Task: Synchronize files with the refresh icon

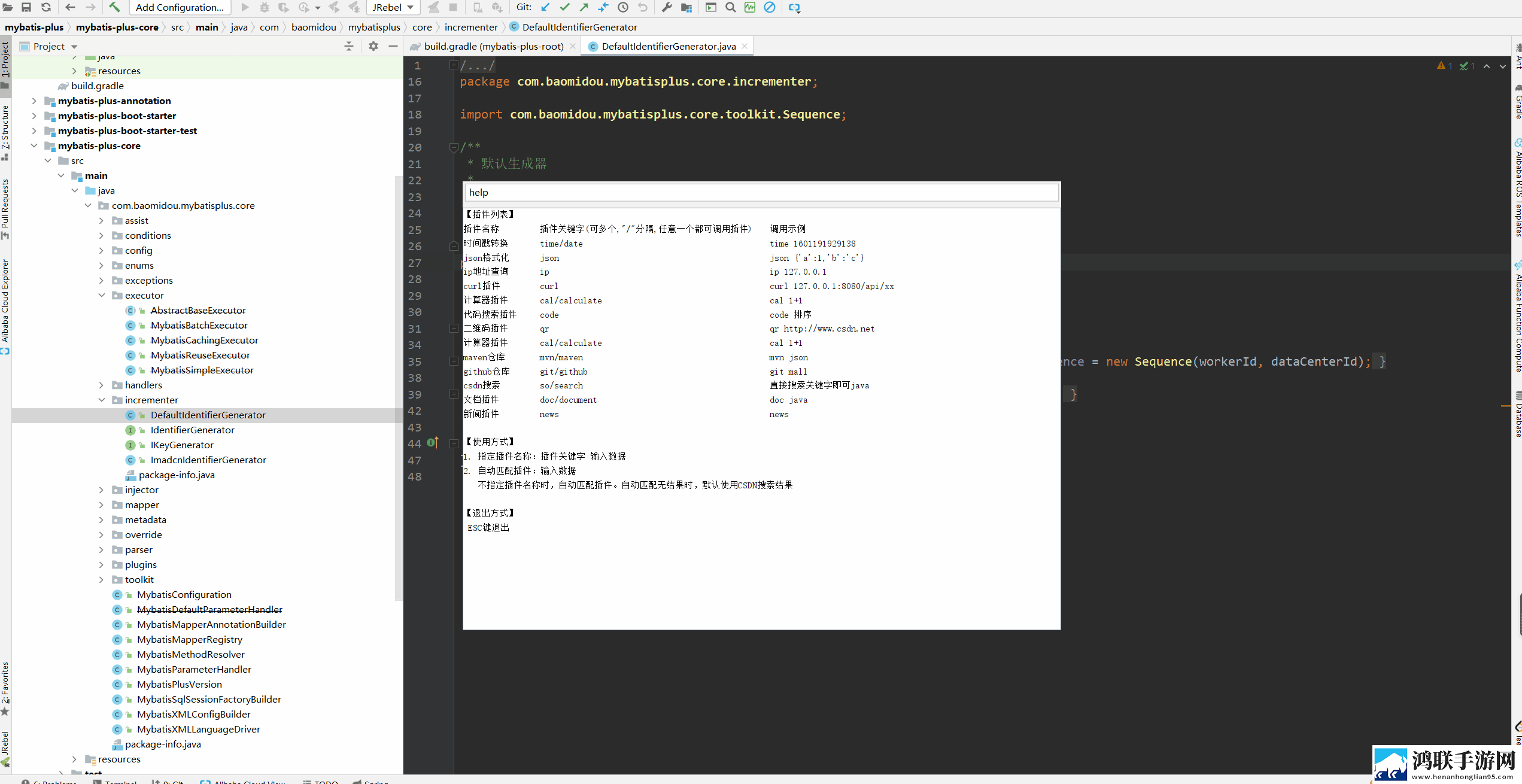Action: point(45,7)
